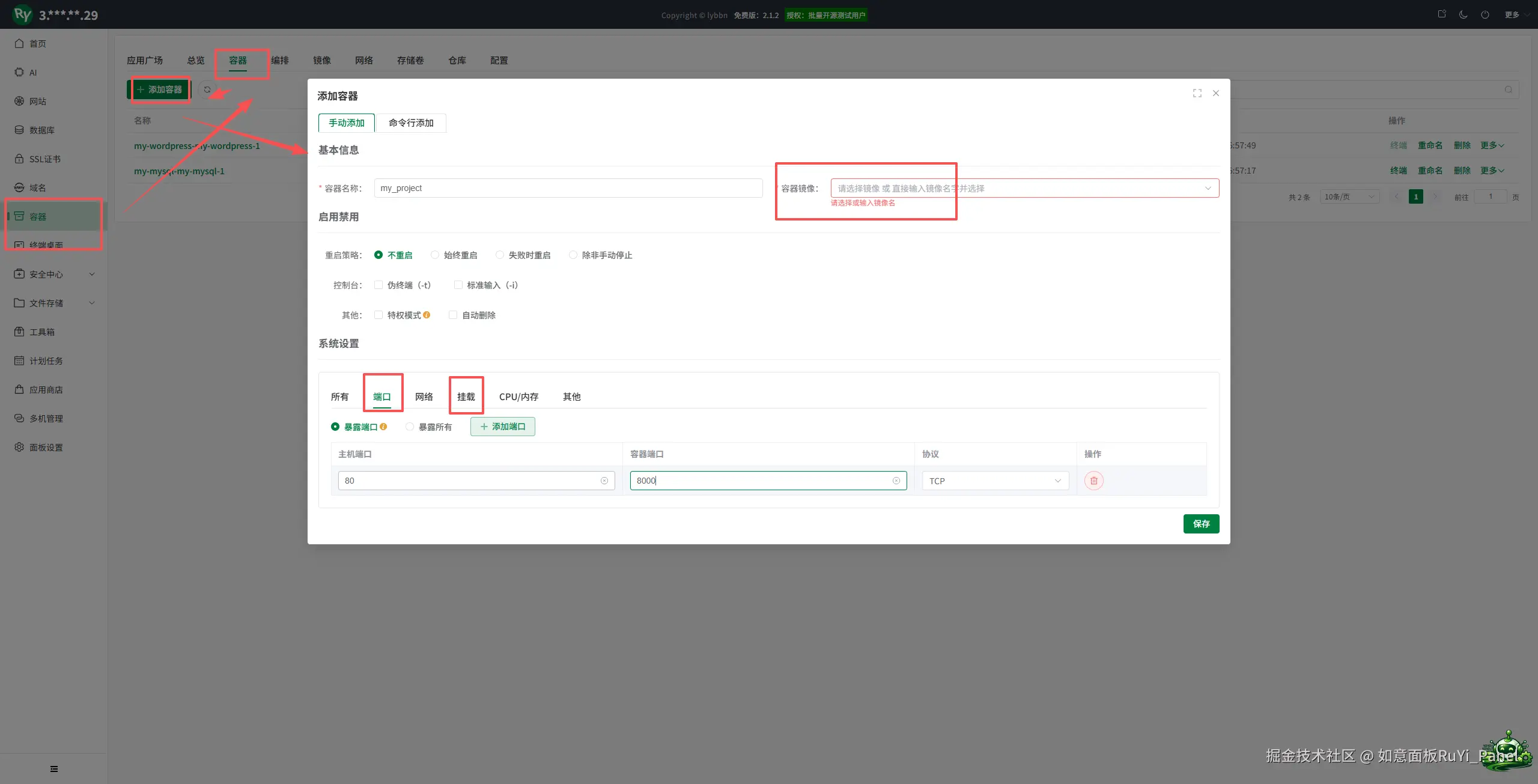Image resolution: width=1538 pixels, height=784 pixels.
Task: Open the 首页 home sidebar icon
Action: point(19,43)
